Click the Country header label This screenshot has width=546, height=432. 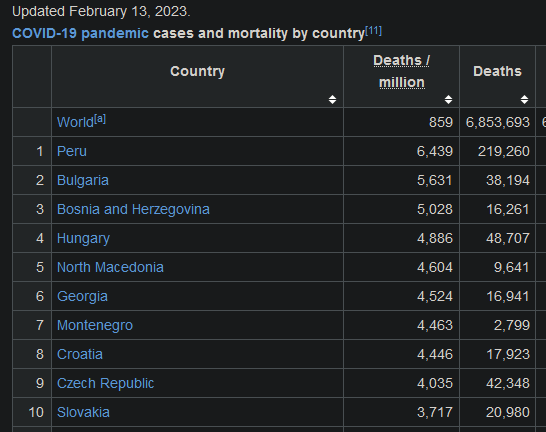pyautogui.click(x=197, y=71)
